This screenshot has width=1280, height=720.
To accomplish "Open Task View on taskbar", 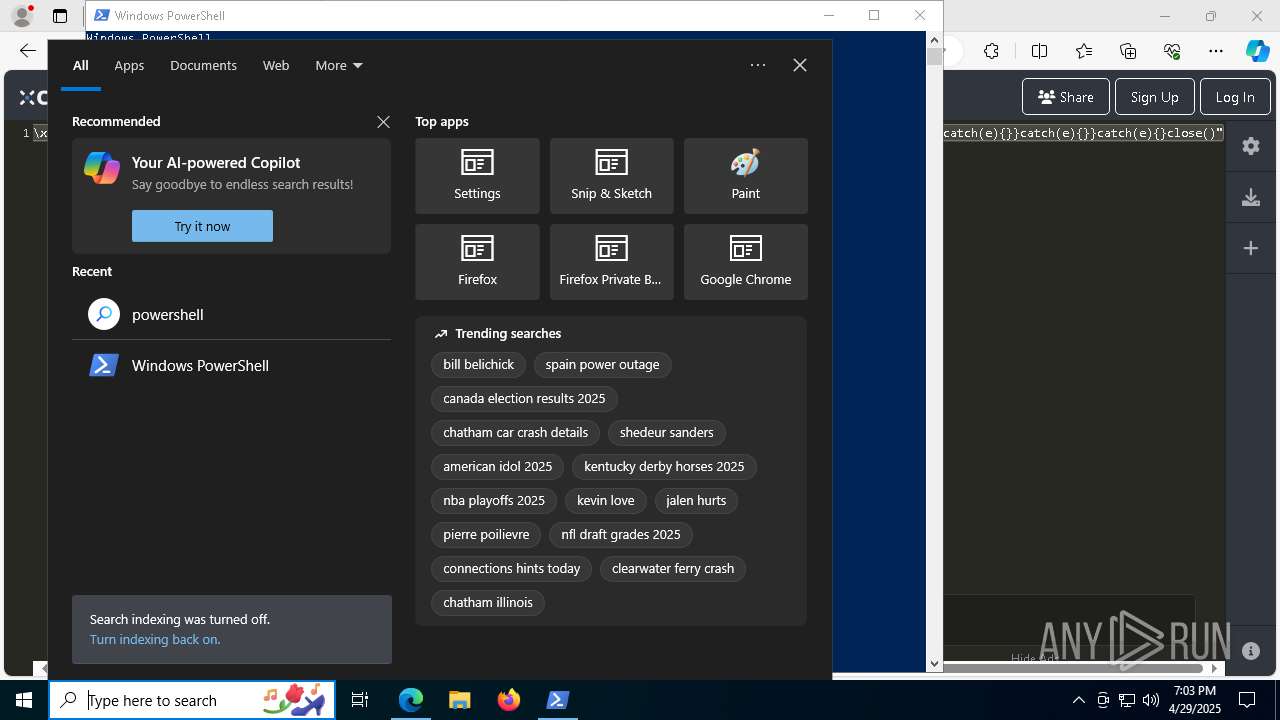I will point(360,700).
